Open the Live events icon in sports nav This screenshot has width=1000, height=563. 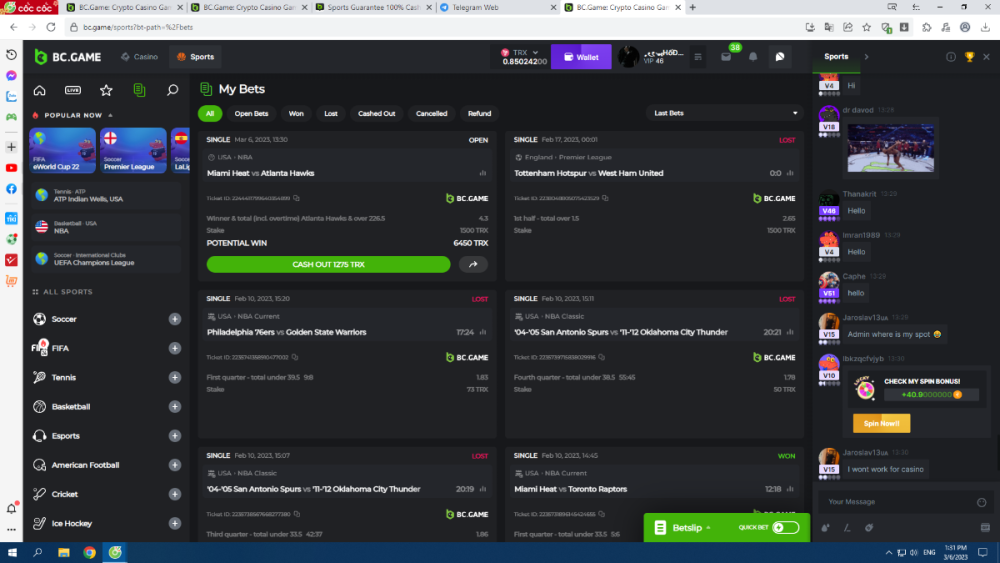point(73,90)
